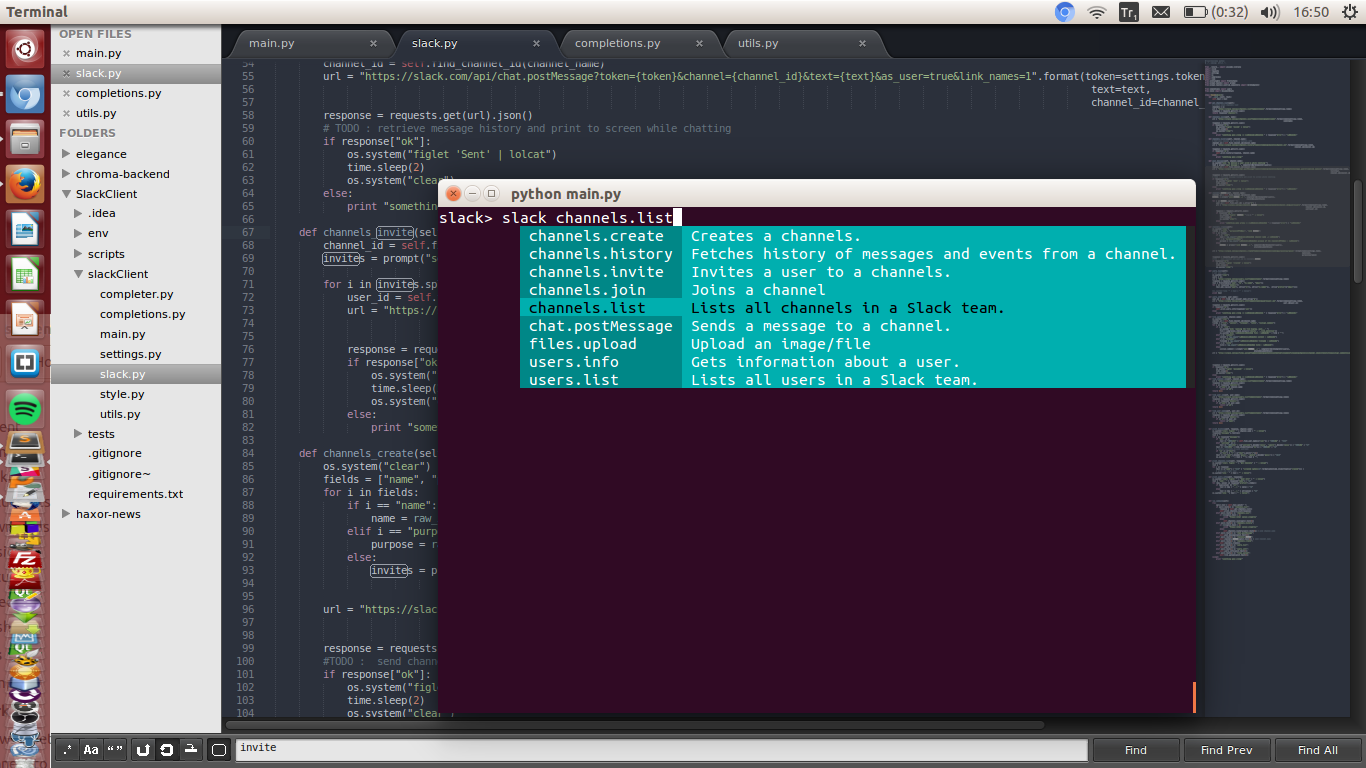The height and width of the screenshot is (768, 1366).
Task: Open settings.py in the sidebar
Action: (x=130, y=354)
